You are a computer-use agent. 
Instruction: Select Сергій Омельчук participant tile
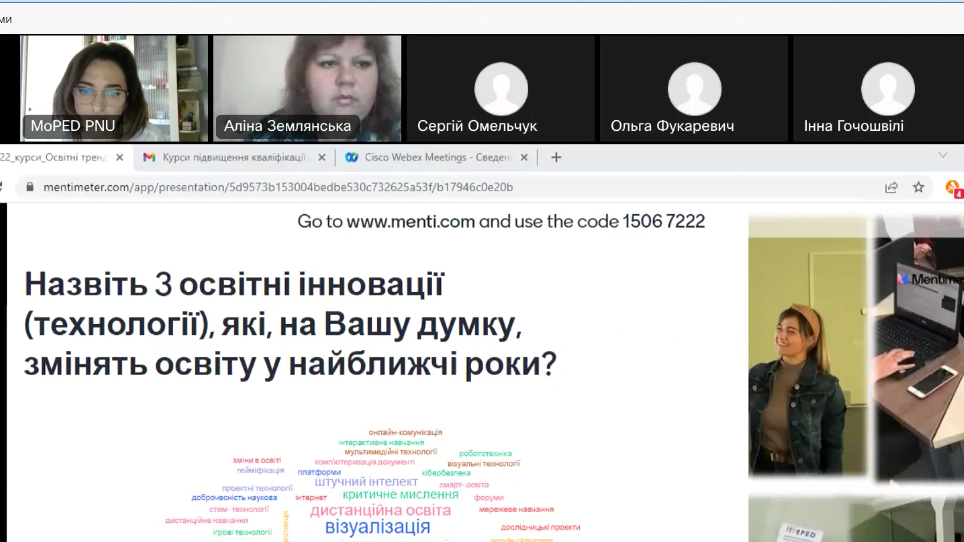tap(500, 88)
